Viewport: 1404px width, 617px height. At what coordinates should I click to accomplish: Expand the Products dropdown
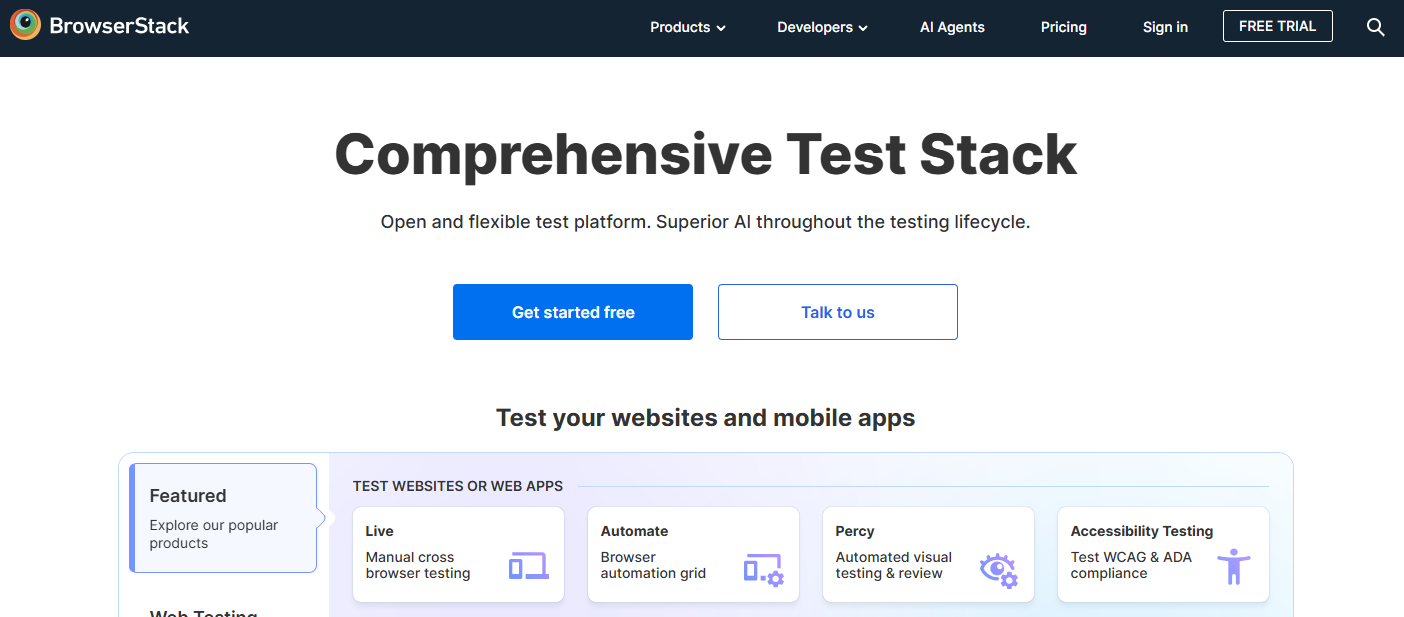[x=687, y=27]
